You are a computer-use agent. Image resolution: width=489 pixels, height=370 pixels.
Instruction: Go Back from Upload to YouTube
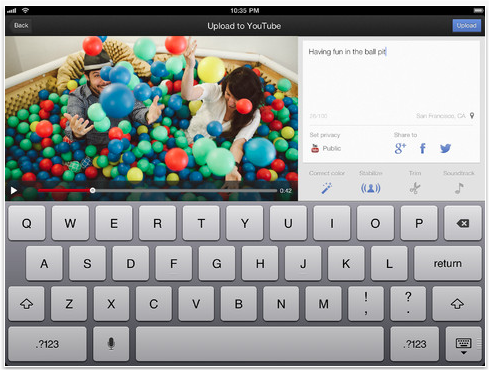pyautogui.click(x=21, y=26)
